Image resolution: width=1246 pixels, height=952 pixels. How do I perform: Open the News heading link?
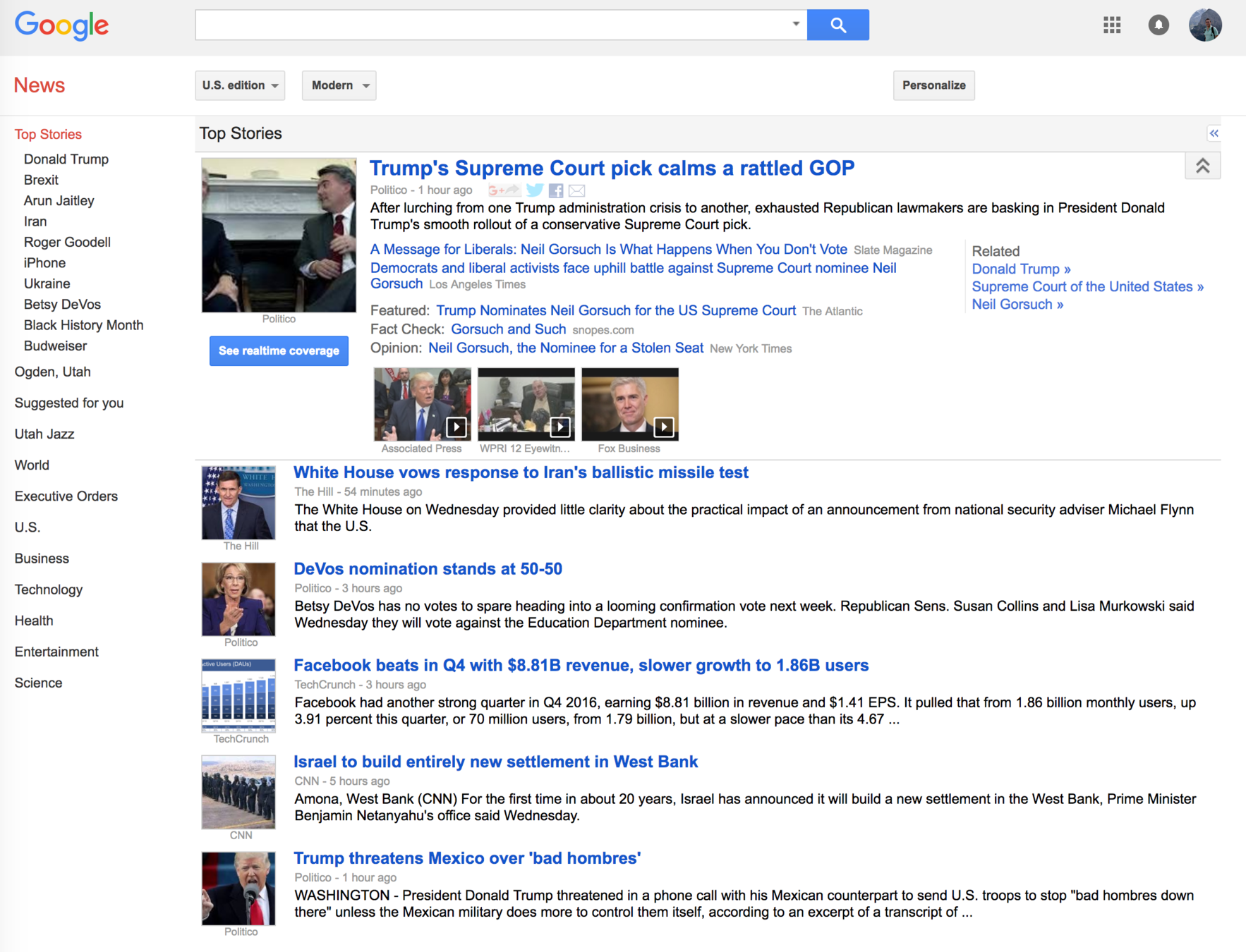point(40,85)
